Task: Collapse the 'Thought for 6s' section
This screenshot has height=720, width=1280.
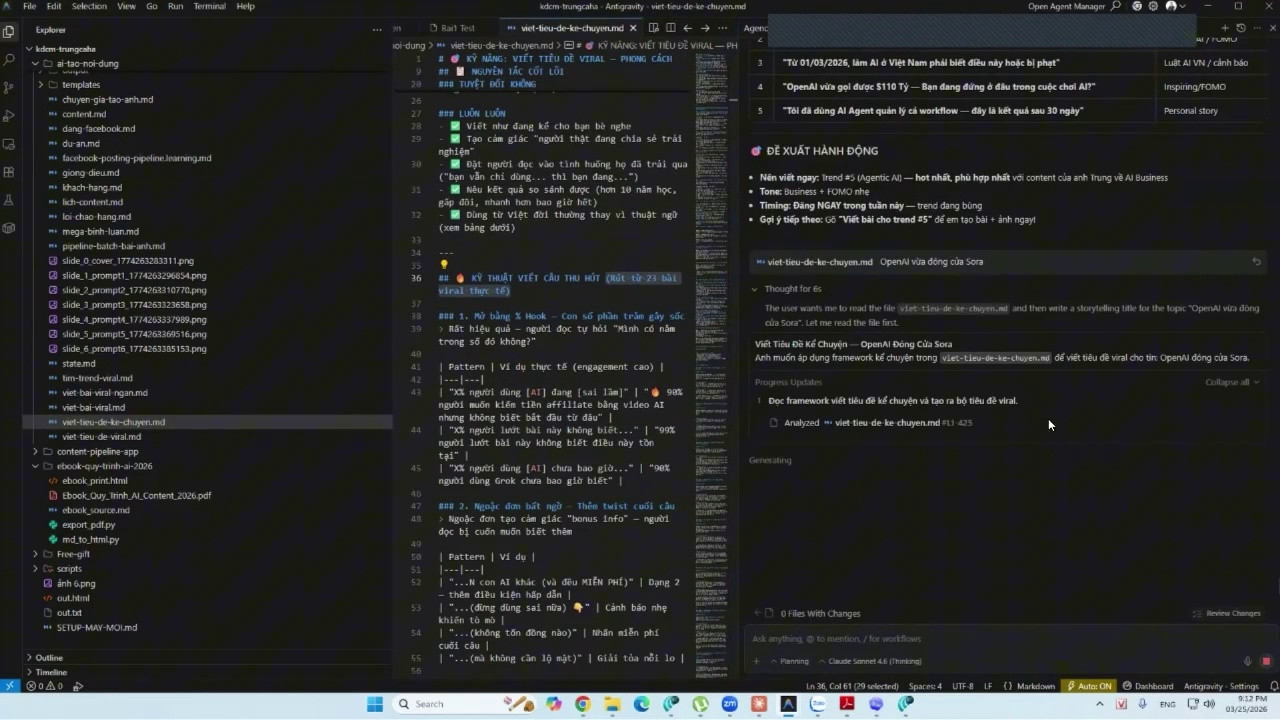Action: 786,289
